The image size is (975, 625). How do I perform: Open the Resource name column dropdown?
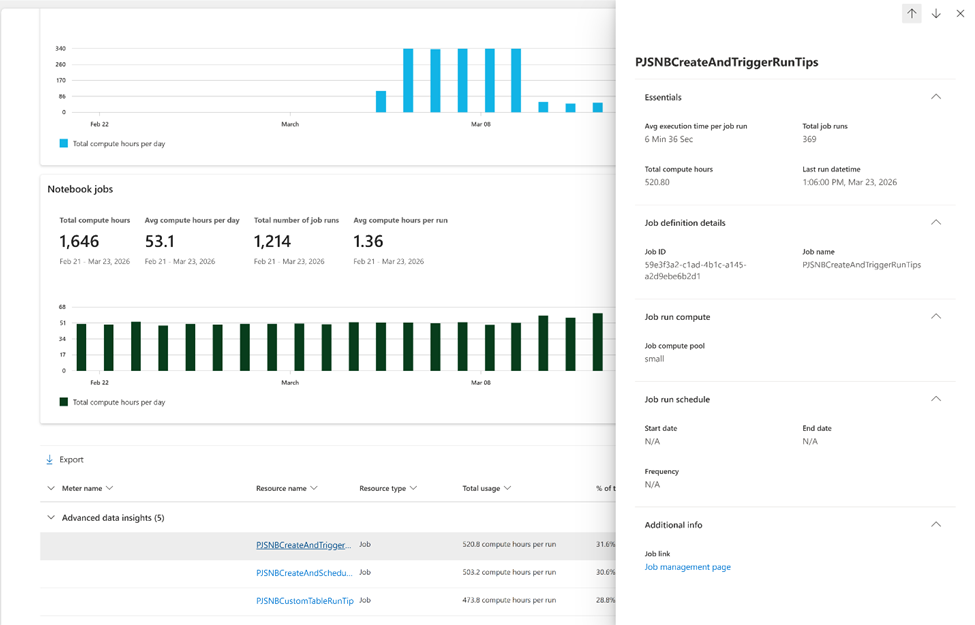pyautogui.click(x=314, y=488)
